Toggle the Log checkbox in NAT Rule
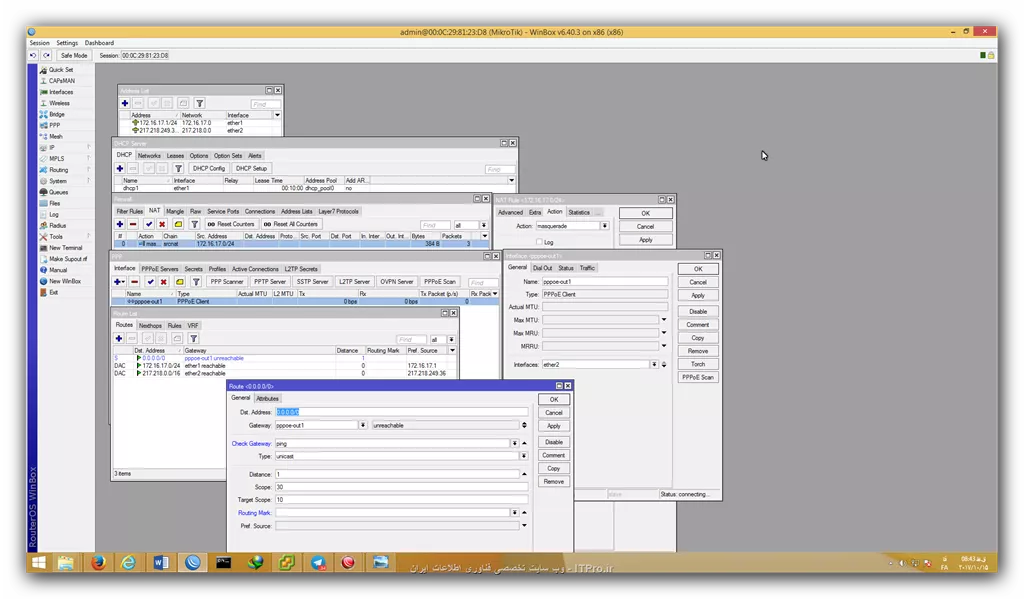The image size is (1024, 599). click(539, 242)
